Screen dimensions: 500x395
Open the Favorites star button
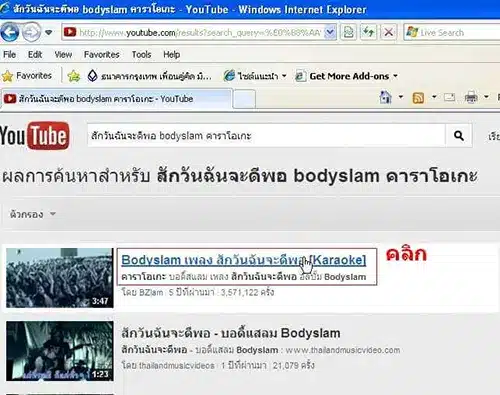(x=27, y=76)
